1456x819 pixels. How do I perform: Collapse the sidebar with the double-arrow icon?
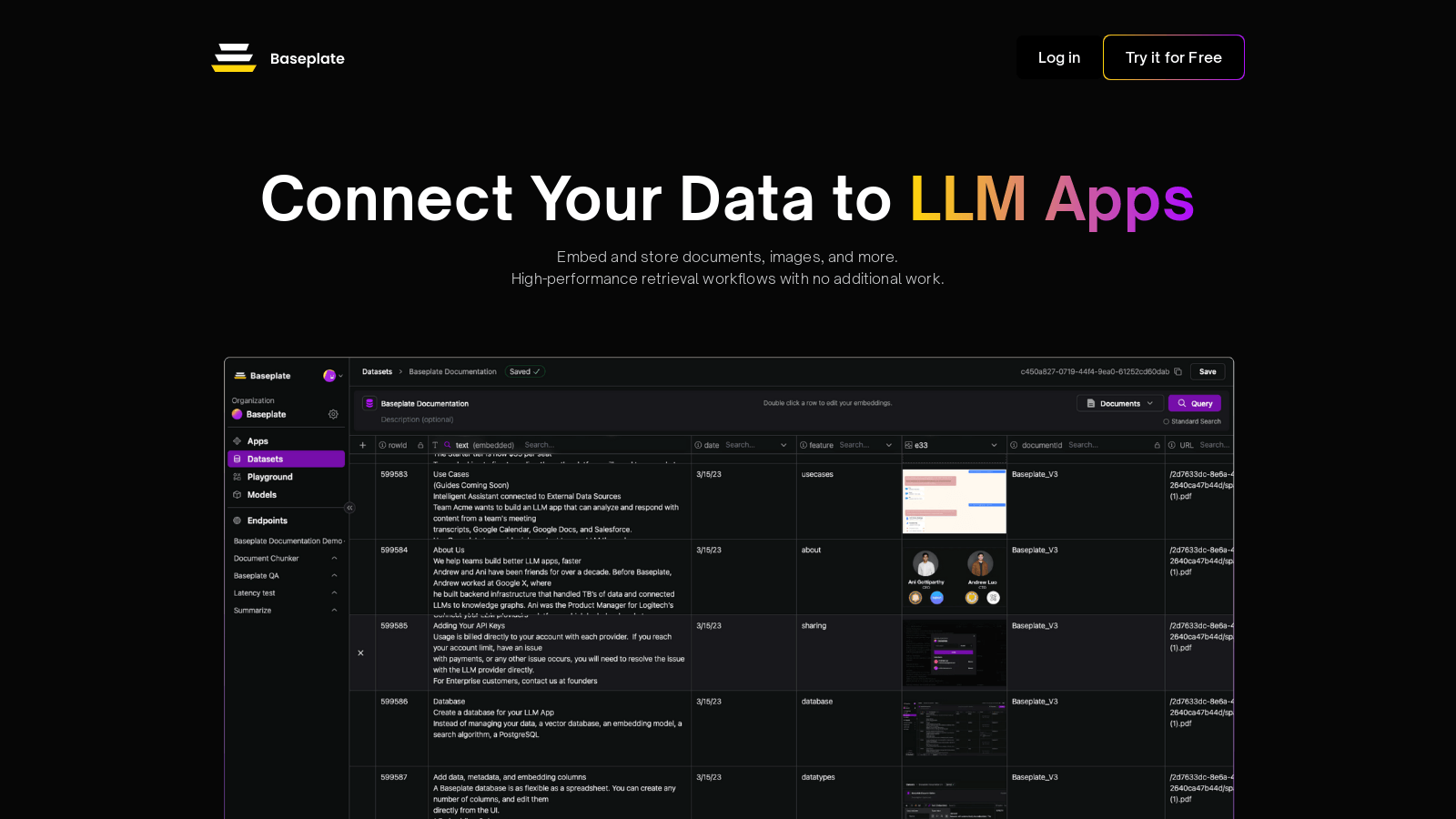point(349,508)
